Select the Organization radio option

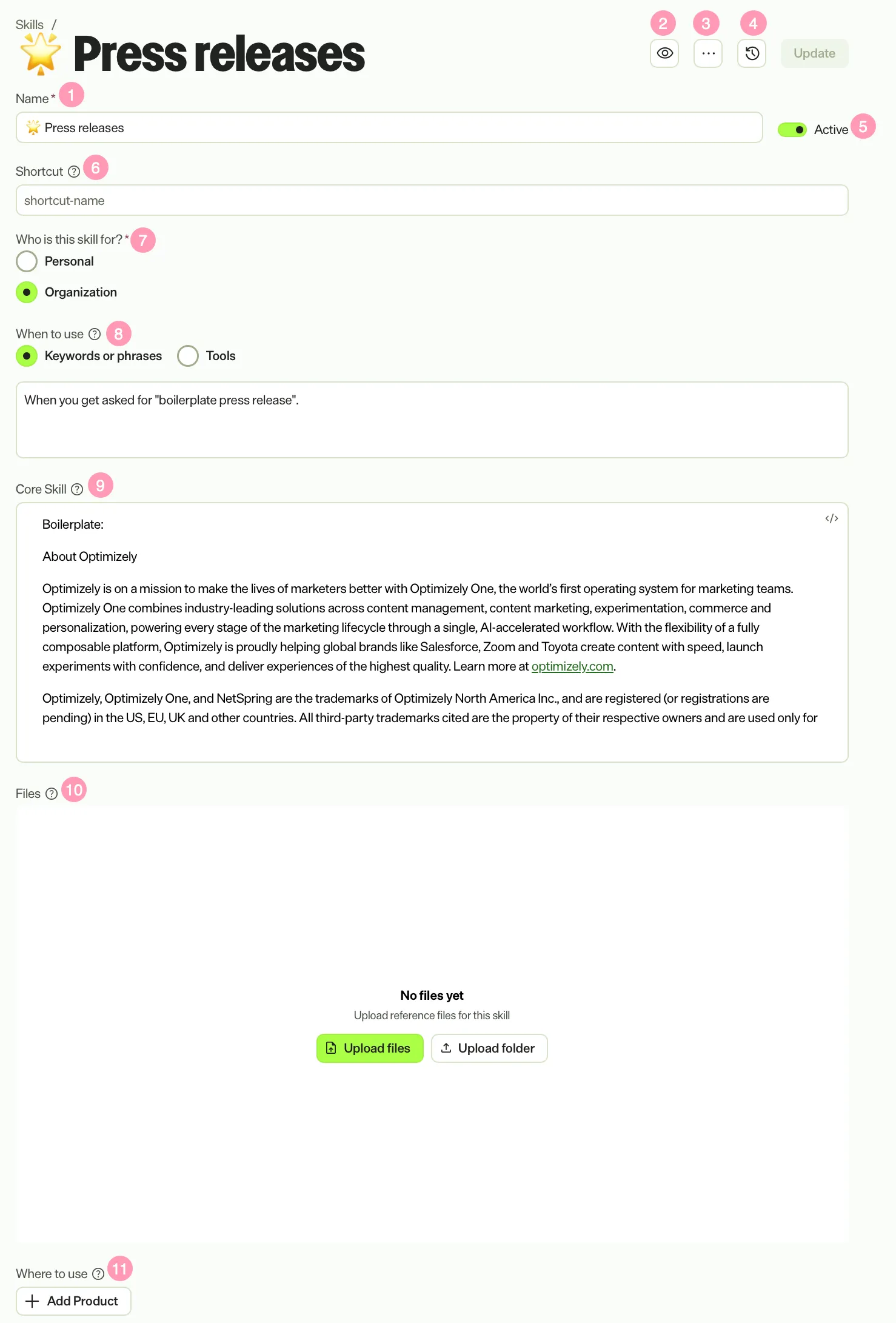(27, 292)
